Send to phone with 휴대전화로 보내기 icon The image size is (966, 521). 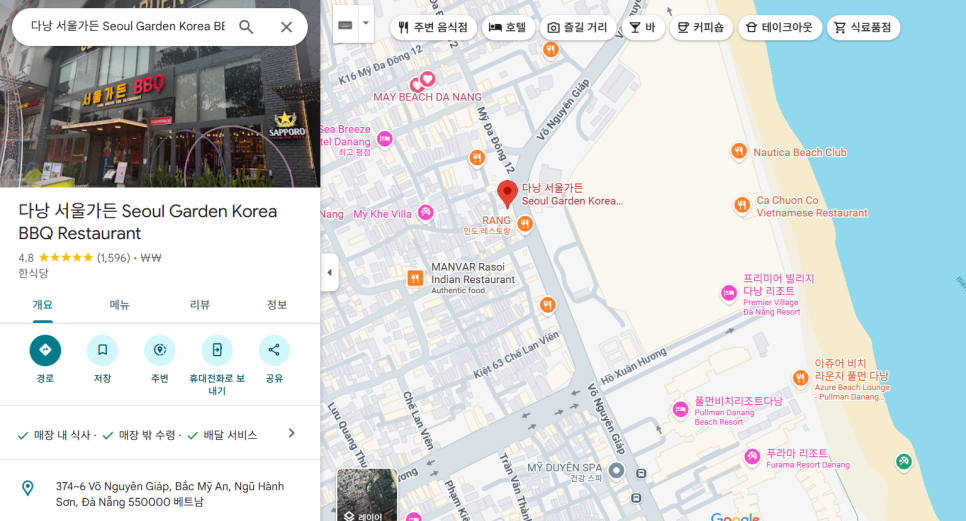pos(217,350)
